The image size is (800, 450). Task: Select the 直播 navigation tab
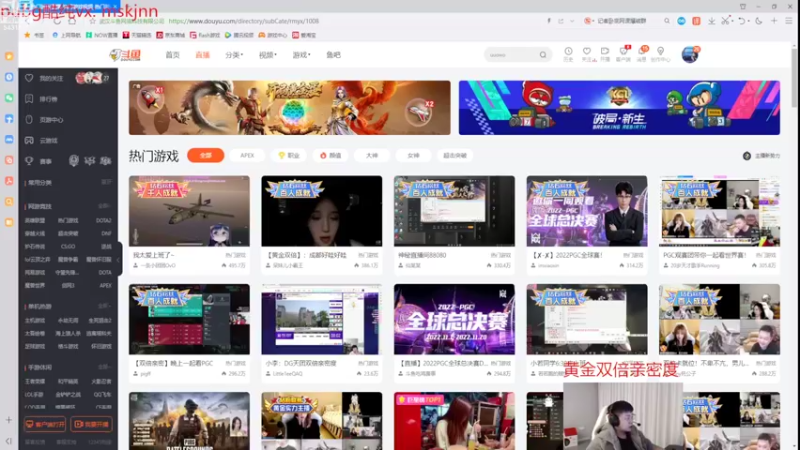(203, 55)
